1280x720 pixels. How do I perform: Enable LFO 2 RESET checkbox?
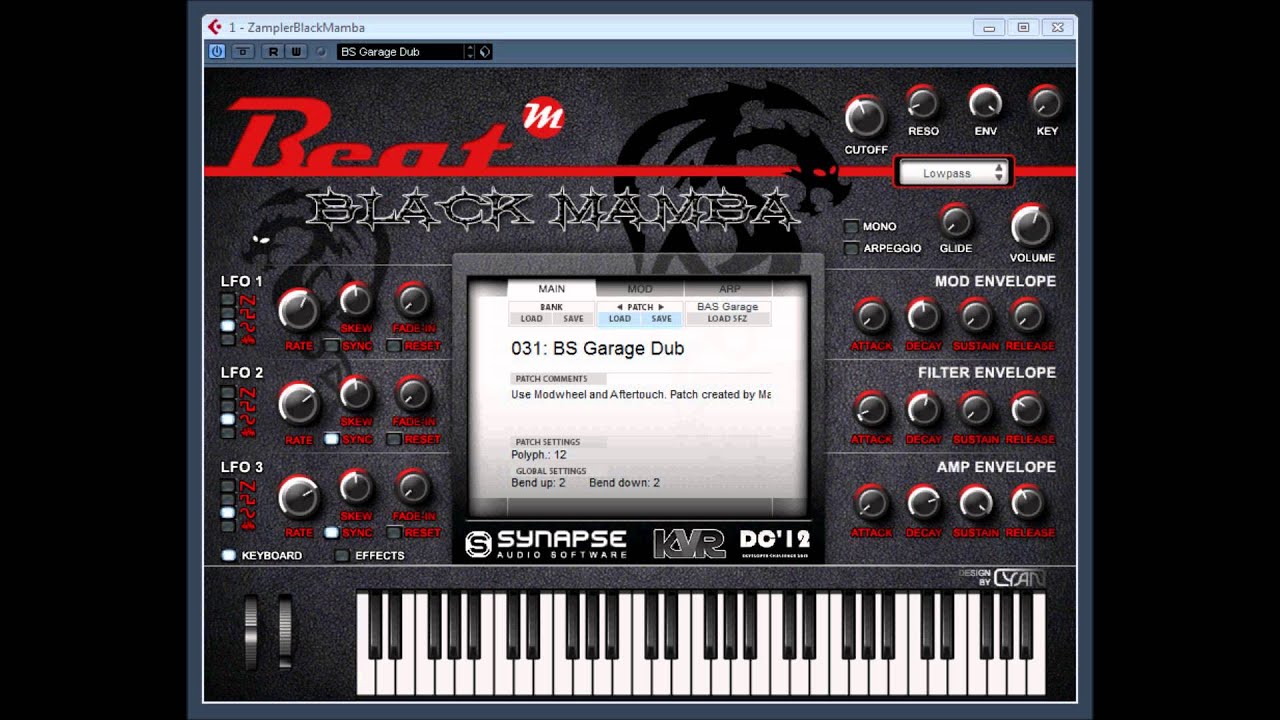(x=393, y=439)
